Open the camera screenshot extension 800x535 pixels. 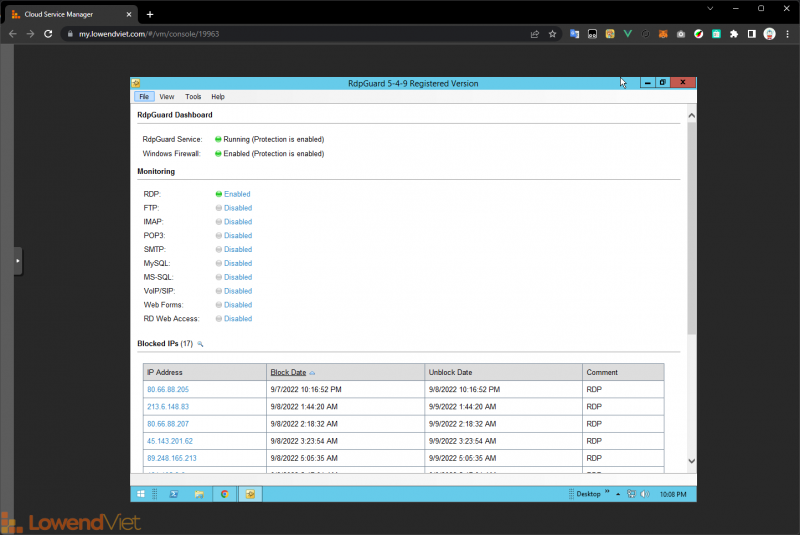[681, 34]
